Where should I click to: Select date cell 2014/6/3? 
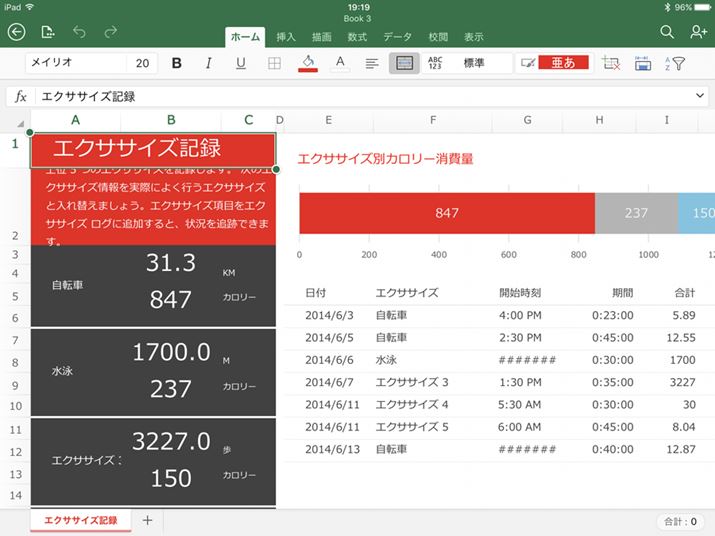tap(329, 315)
